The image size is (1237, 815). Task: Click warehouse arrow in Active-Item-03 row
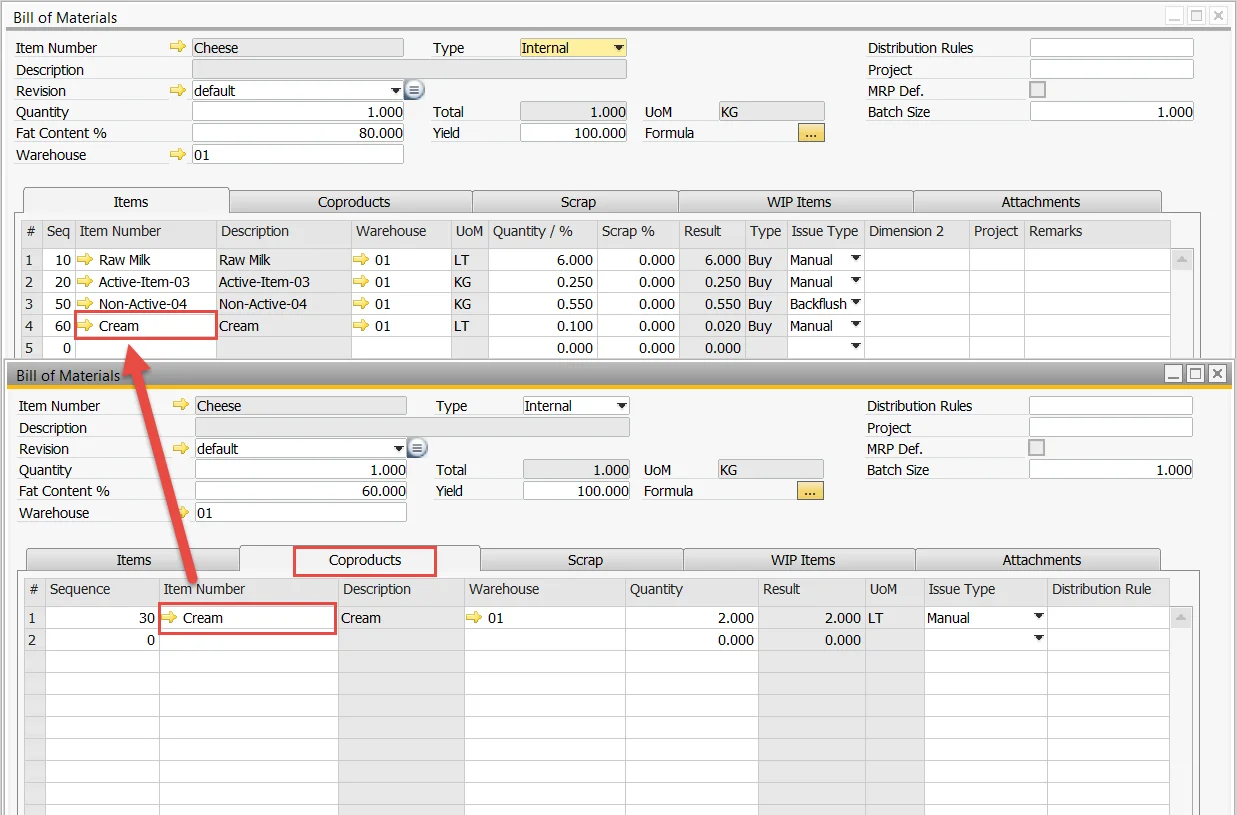362,282
